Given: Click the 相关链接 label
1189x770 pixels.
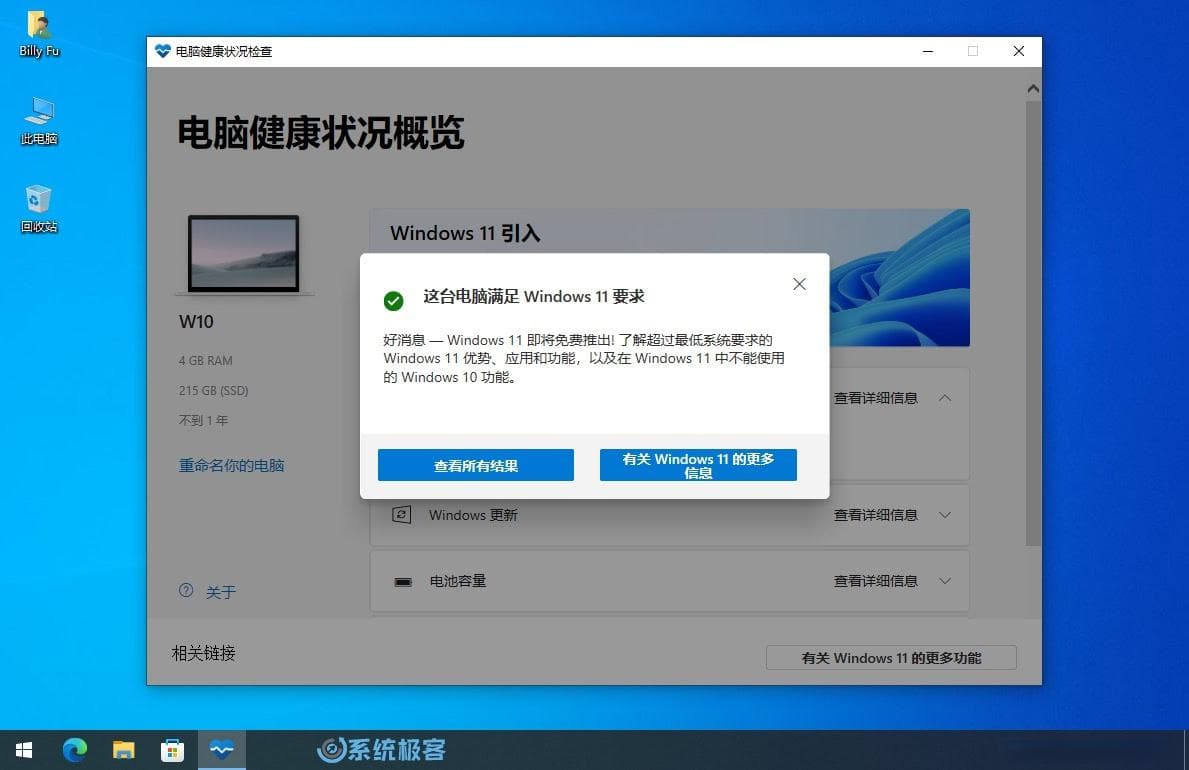Looking at the screenshot, I should pyautogui.click(x=204, y=653).
